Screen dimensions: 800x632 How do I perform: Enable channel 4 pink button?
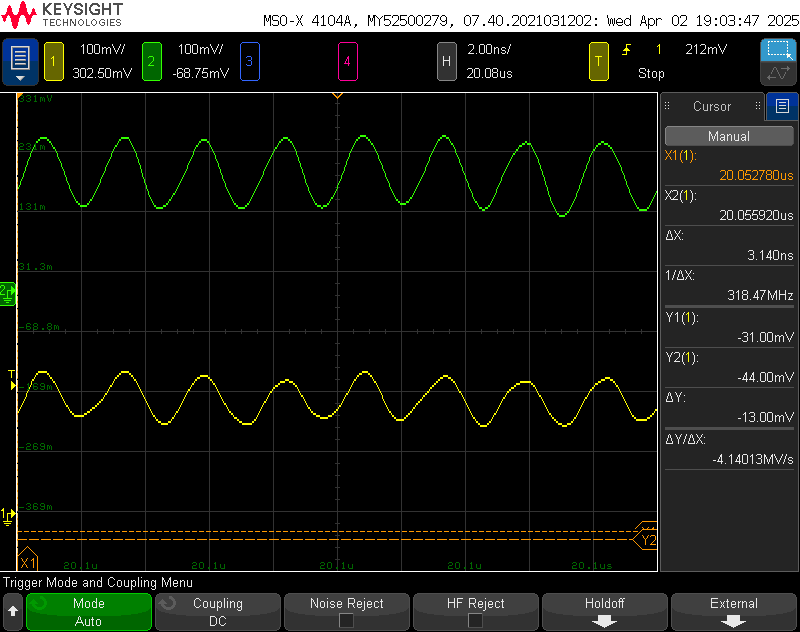point(347,62)
